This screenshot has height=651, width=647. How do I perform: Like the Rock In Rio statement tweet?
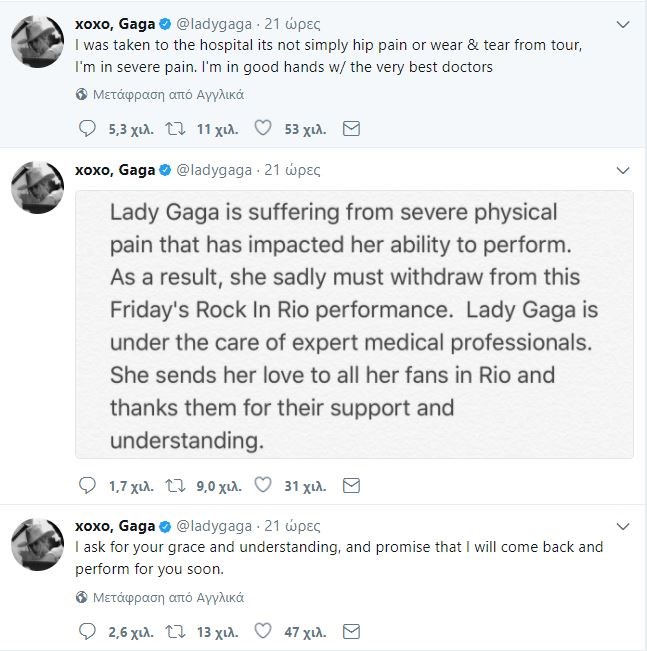264,486
